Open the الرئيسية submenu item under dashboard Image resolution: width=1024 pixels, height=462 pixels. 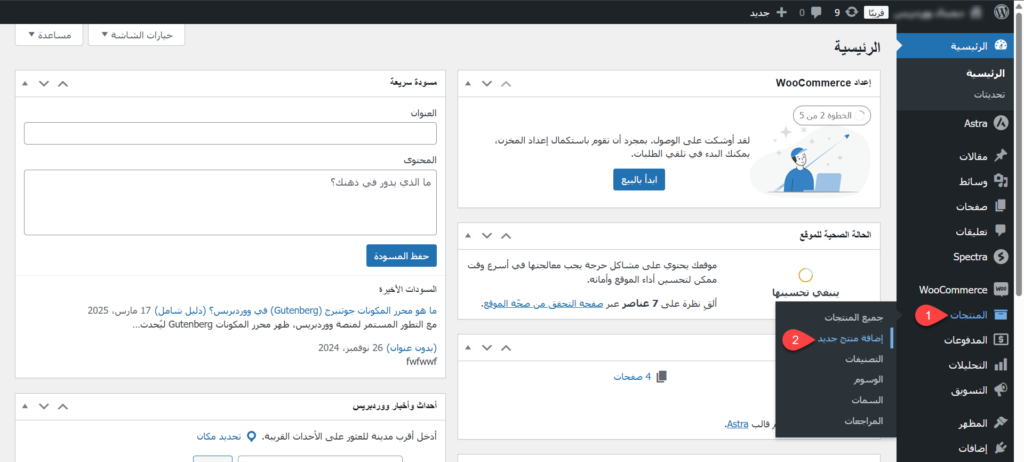[x=987, y=74]
